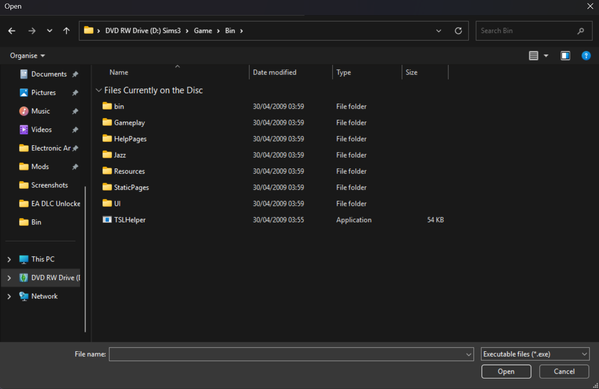Sort by Date modified column header
This screenshot has height=389, width=599.
click(274, 73)
